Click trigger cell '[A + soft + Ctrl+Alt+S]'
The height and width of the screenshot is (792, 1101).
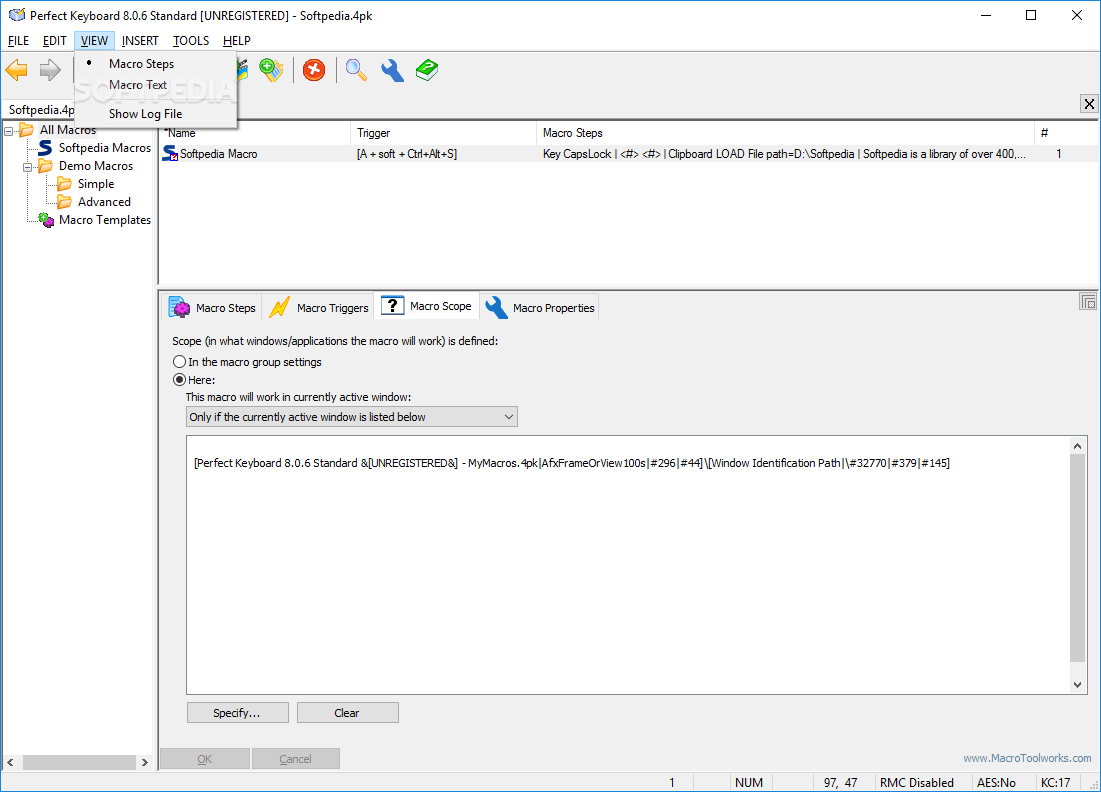407,154
